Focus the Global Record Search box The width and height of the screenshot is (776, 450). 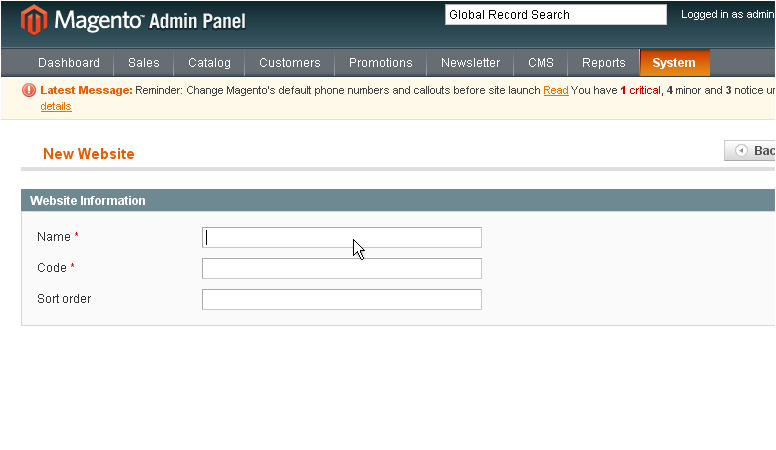pos(556,15)
